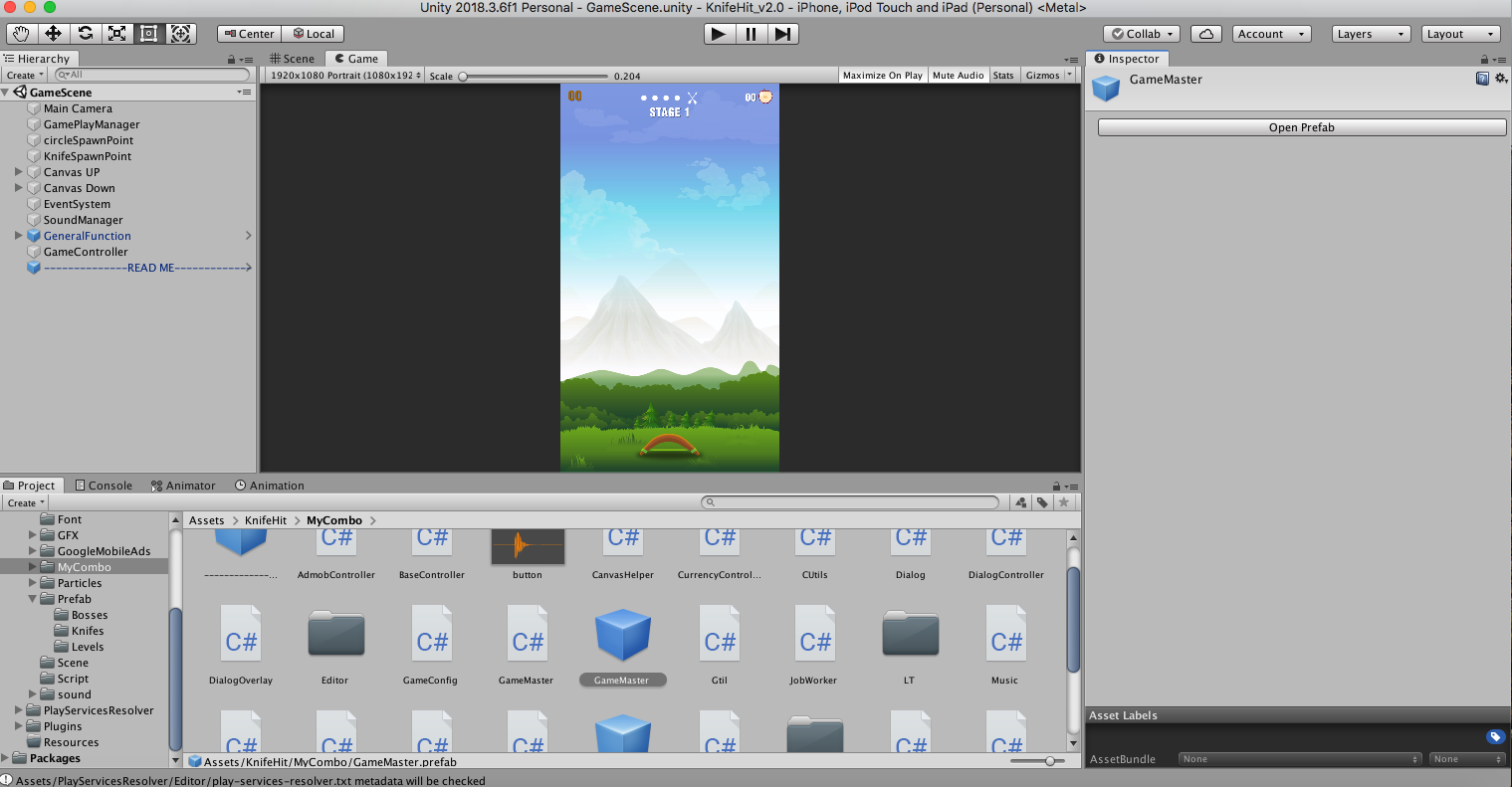Select the Rotate tool
The image size is (1512, 787).
pos(86,33)
